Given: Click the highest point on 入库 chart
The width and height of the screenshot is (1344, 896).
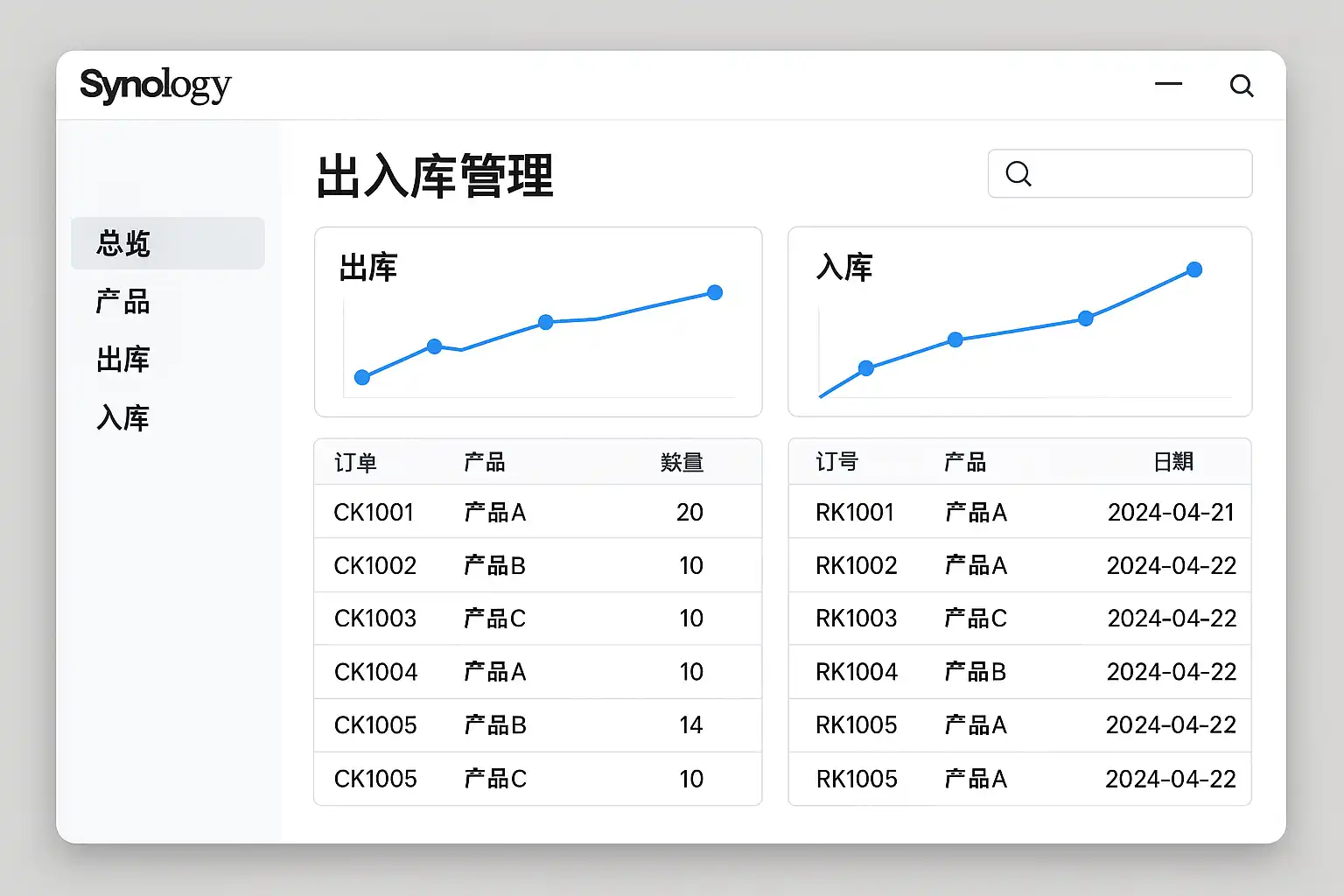Looking at the screenshot, I should pos(1194,269).
